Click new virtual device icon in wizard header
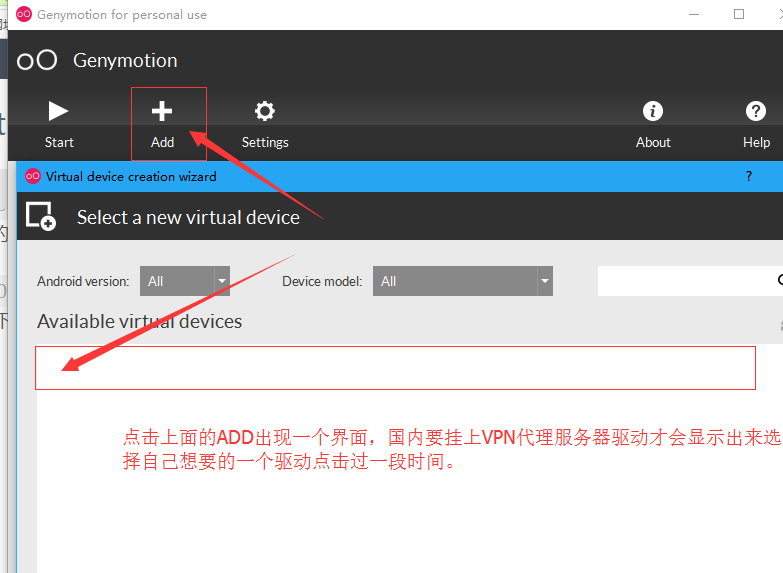 pyautogui.click(x=40, y=216)
